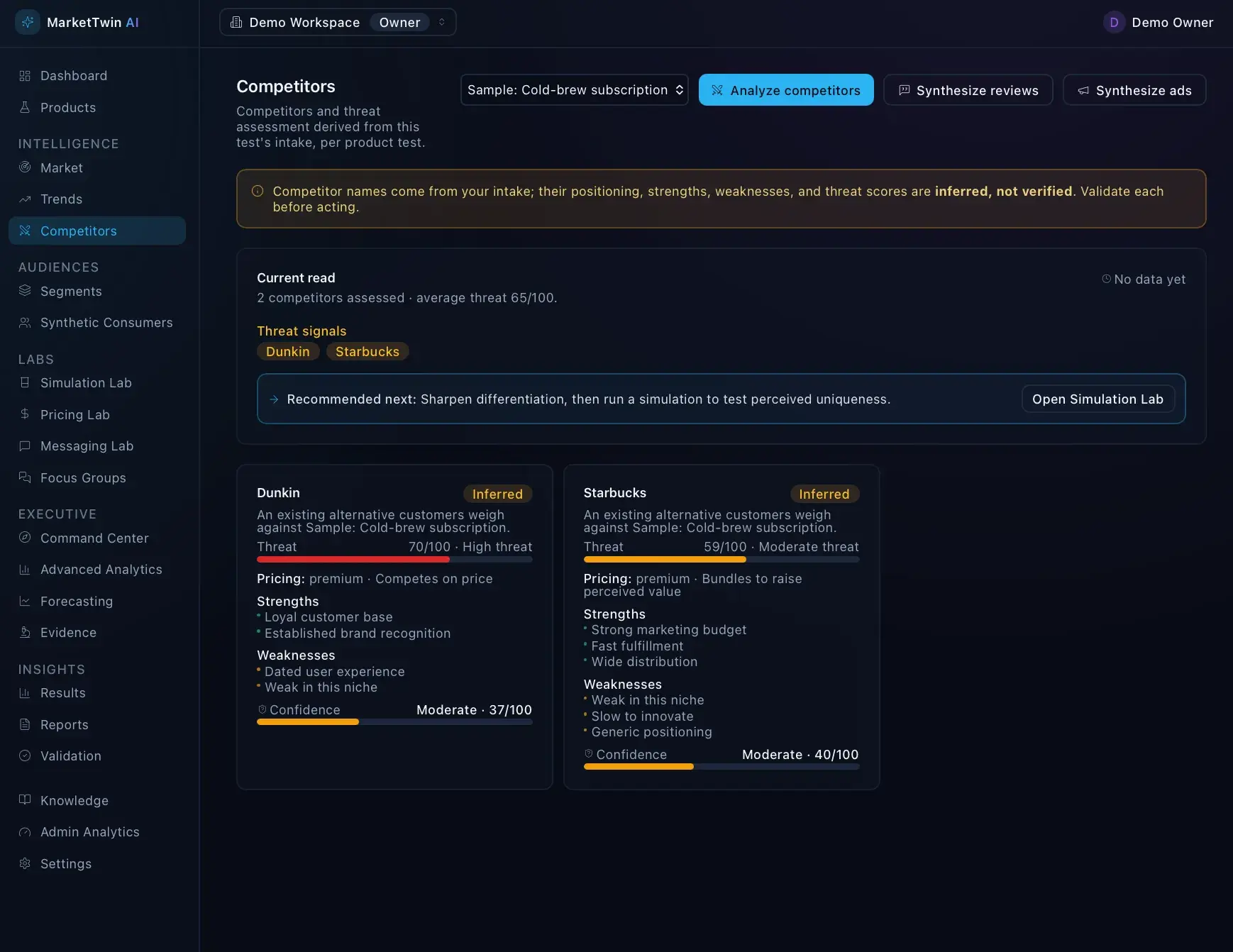Open the Dashboard page
Viewport: 1233px width, 952px height.
(97, 76)
